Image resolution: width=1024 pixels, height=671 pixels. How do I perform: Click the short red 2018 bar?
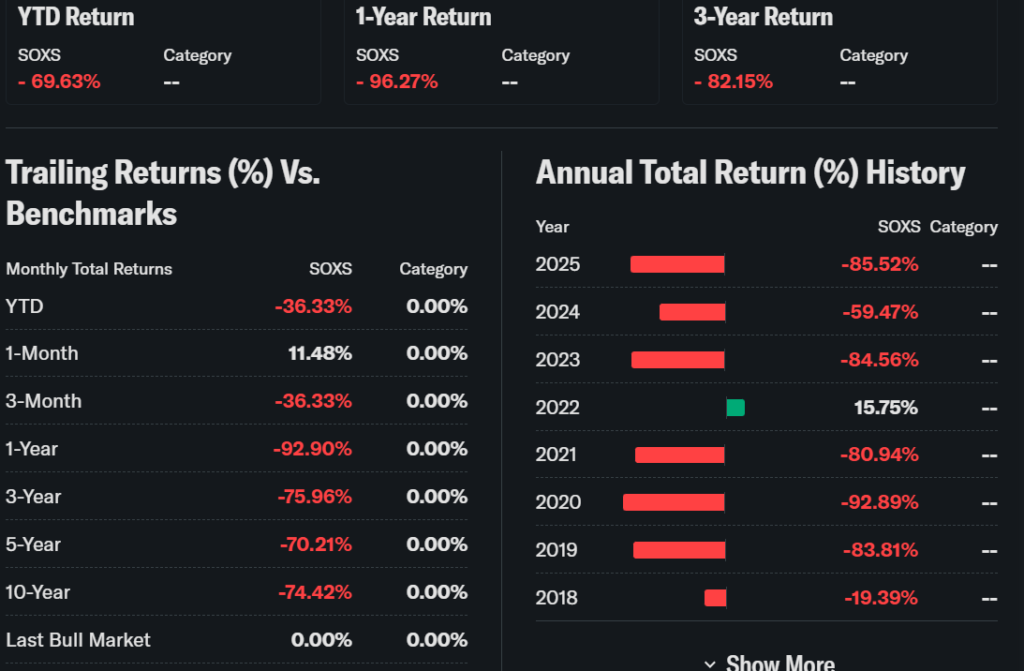click(x=715, y=598)
